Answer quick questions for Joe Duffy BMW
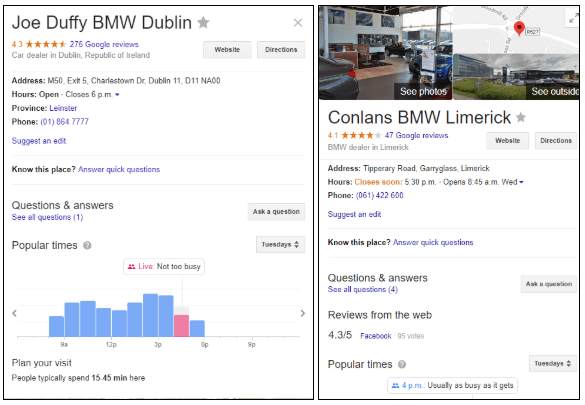585x405 pixels. (119, 169)
